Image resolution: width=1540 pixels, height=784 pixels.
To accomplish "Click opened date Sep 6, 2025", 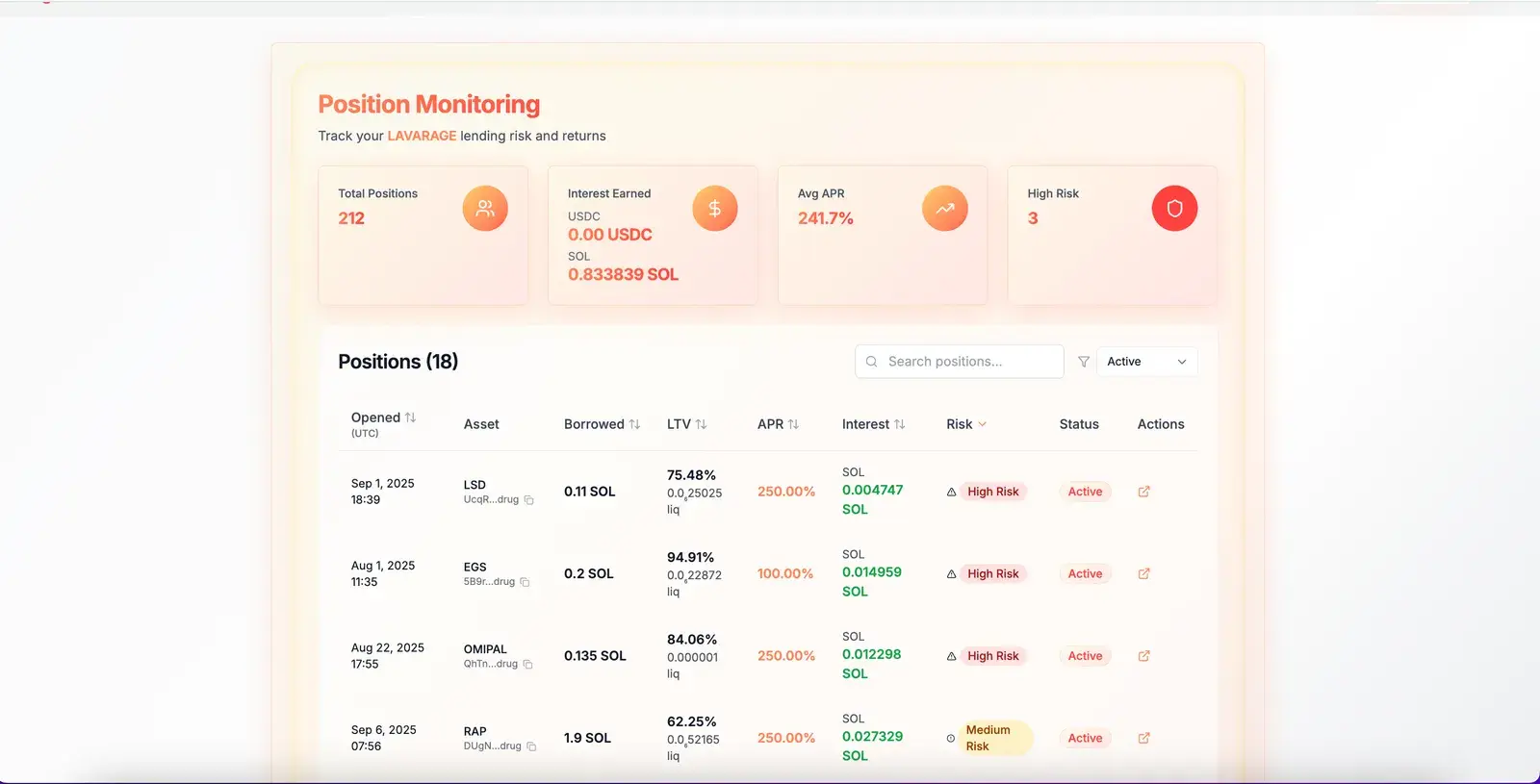I will [x=384, y=730].
